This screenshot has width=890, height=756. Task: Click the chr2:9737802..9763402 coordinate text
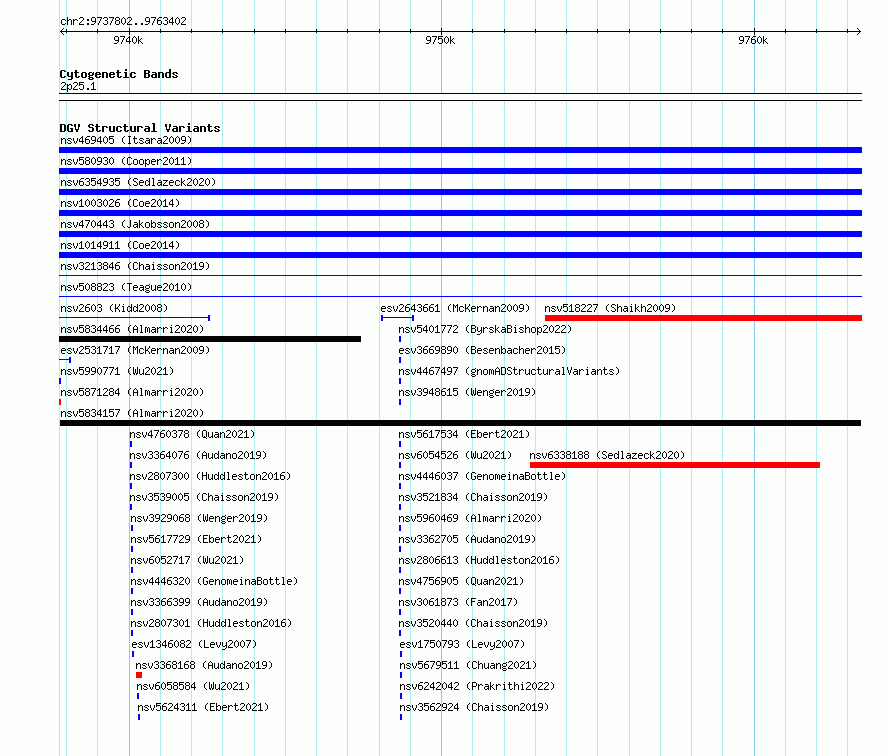point(123,21)
